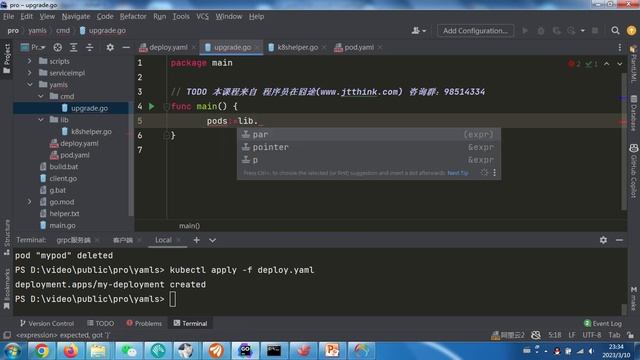Open the Refactor menu

click(x=133, y=17)
